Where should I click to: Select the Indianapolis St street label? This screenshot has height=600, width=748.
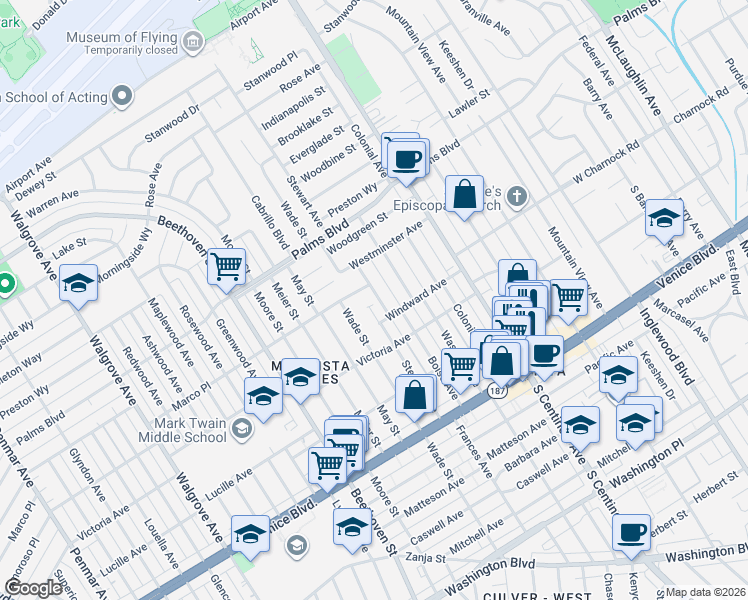pos(293,108)
